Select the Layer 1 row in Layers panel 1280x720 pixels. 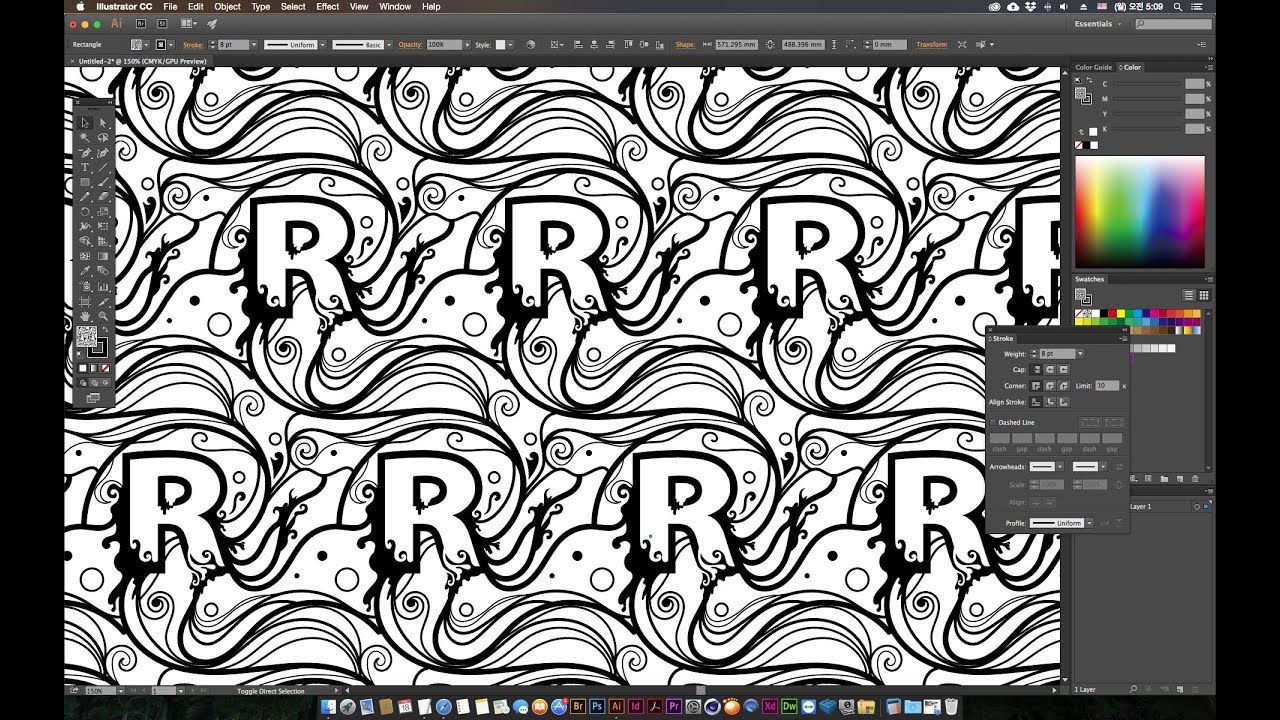pos(1140,507)
